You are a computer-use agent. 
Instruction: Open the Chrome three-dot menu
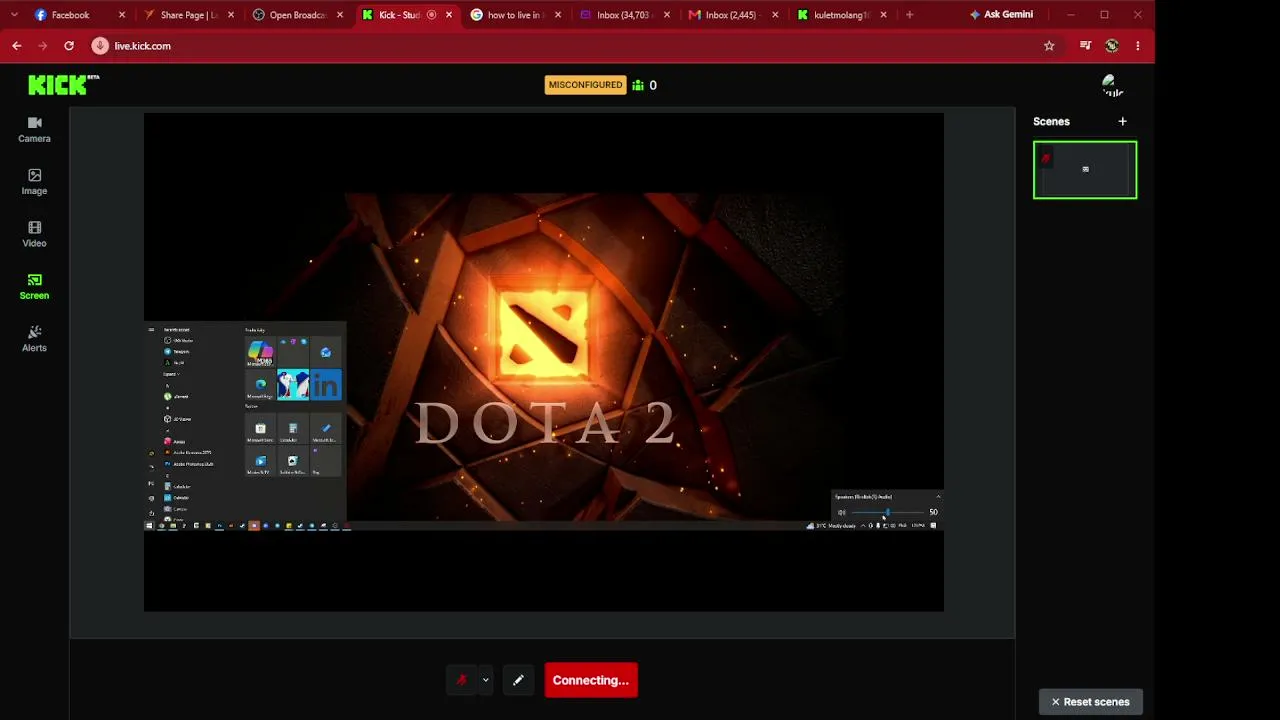click(x=1137, y=46)
